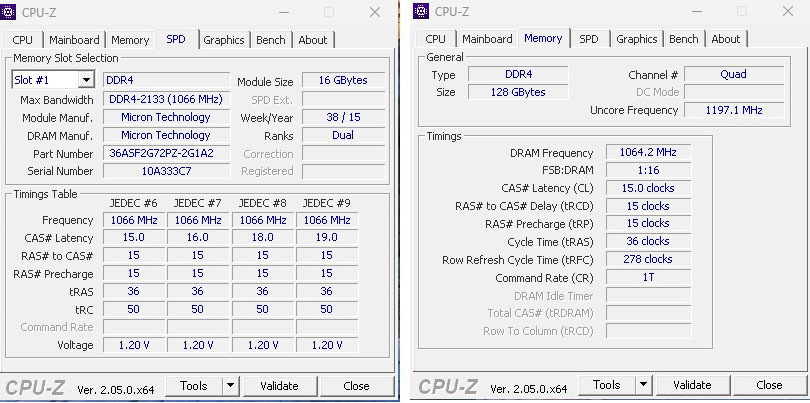Image resolution: width=810 pixels, height=403 pixels.
Task: Open Graphics tab in the left window
Action: pos(224,40)
